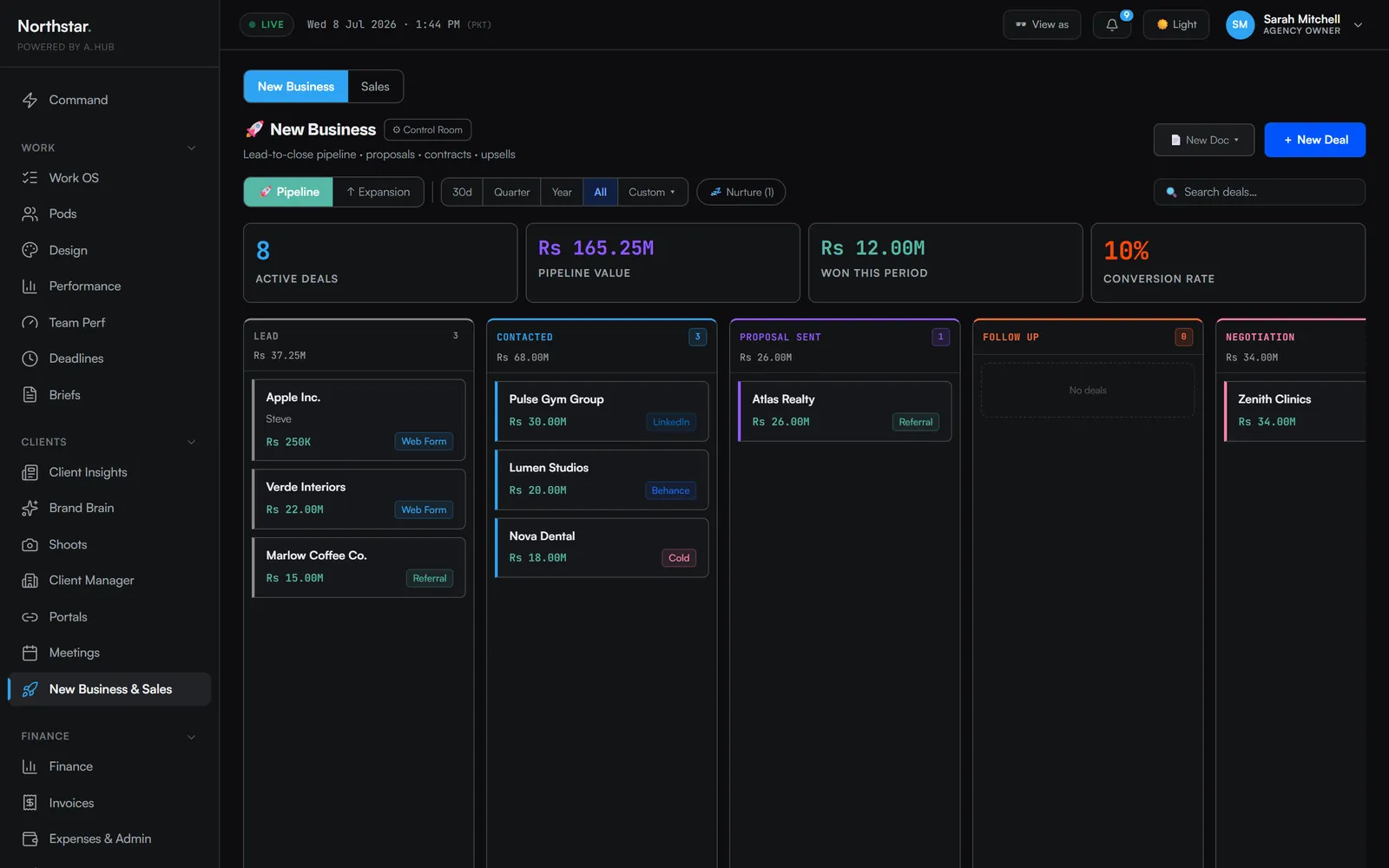Image resolution: width=1389 pixels, height=868 pixels.
Task: Switch to the New Business tab
Action: click(296, 87)
